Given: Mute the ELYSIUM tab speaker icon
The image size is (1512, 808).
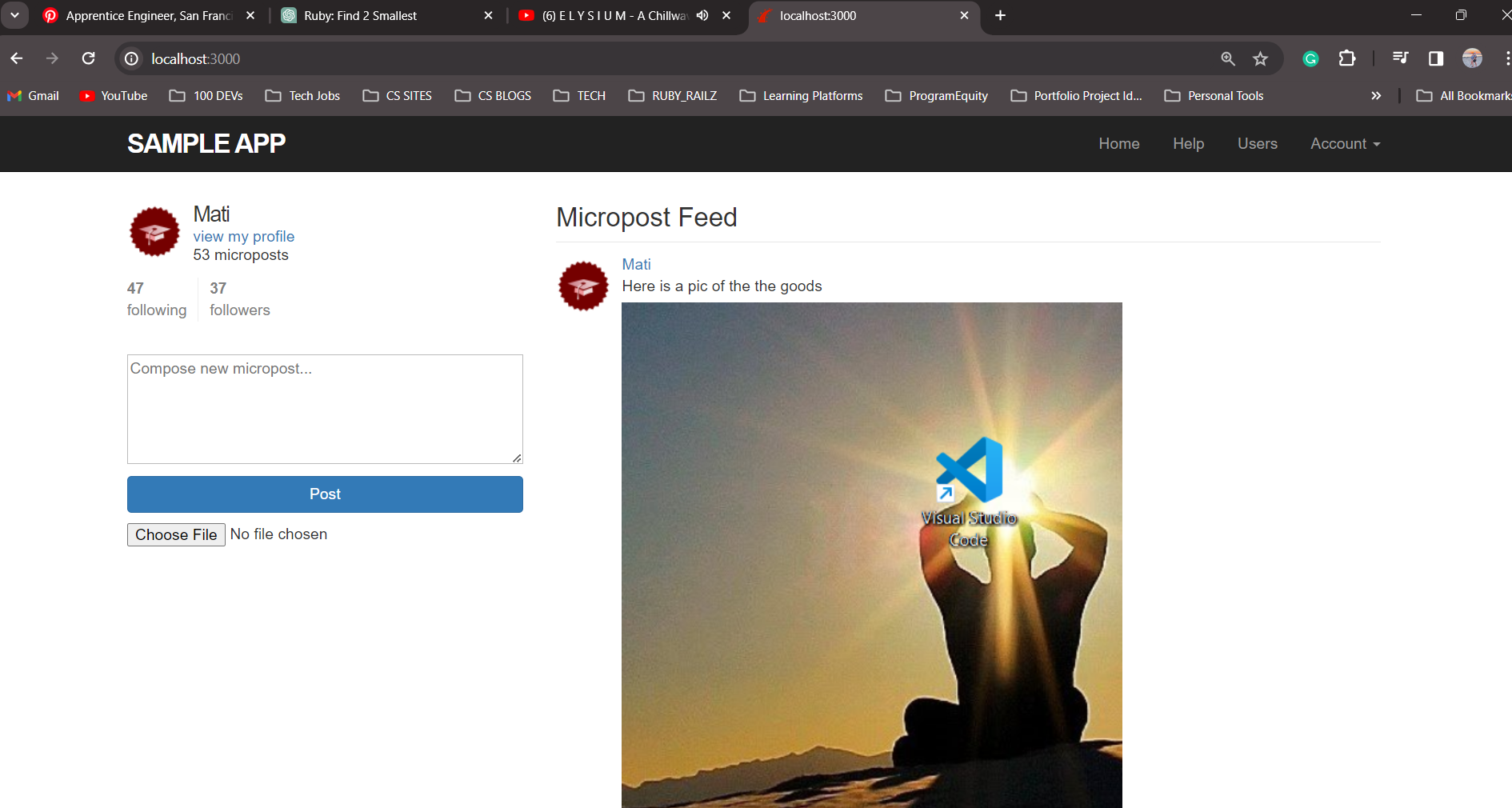Looking at the screenshot, I should (702, 15).
